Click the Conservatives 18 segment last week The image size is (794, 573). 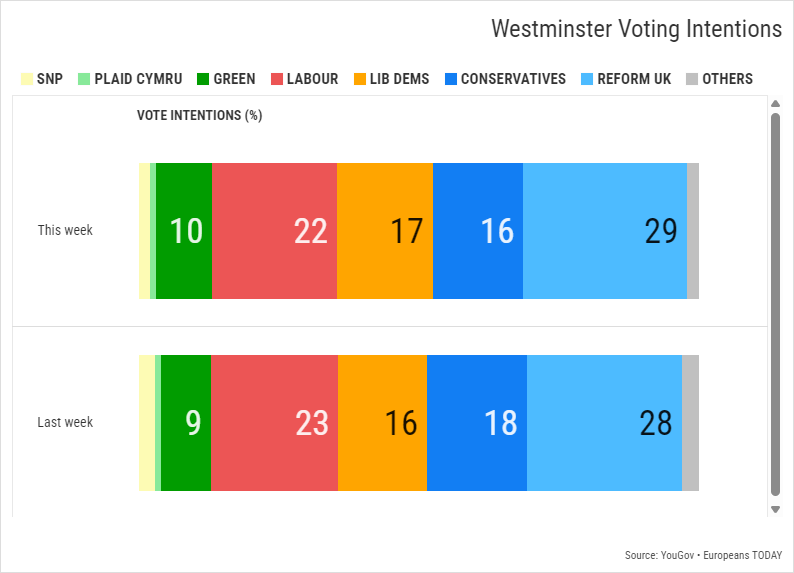(x=477, y=423)
